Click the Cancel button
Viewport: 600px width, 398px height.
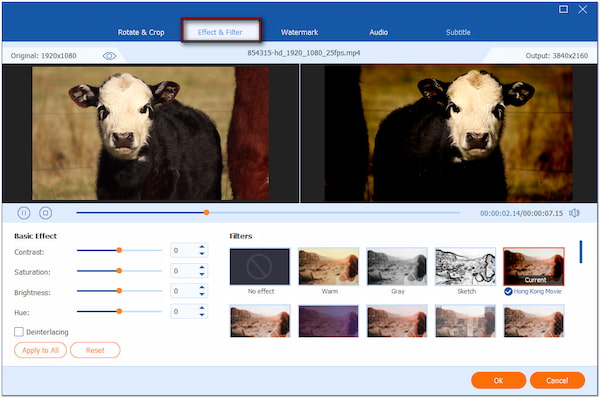click(557, 380)
